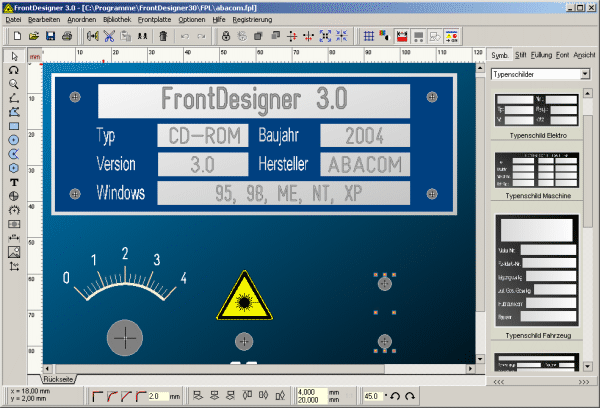Image resolution: width=600 pixels, height=408 pixels.
Task: Switch to the Füllung tab
Action: 541,55
